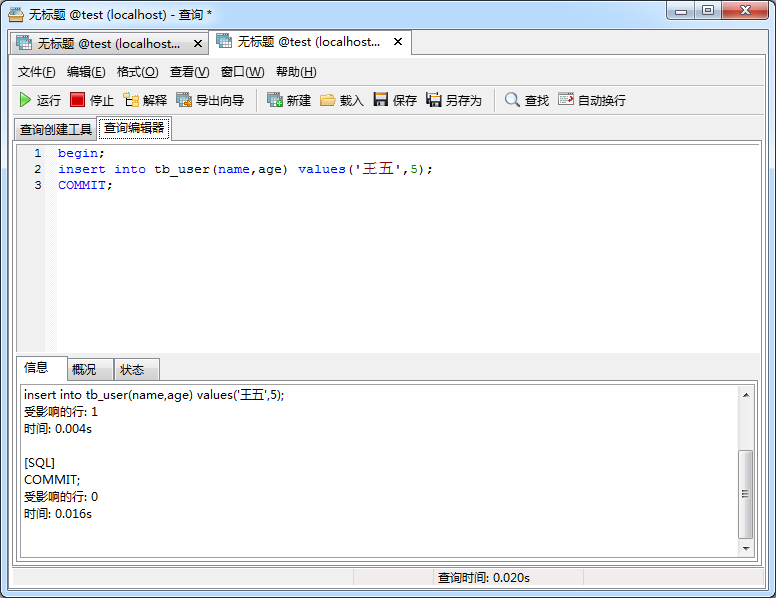776x598 pixels.
Task: Open the 文件(F) menu
Action: [37, 72]
